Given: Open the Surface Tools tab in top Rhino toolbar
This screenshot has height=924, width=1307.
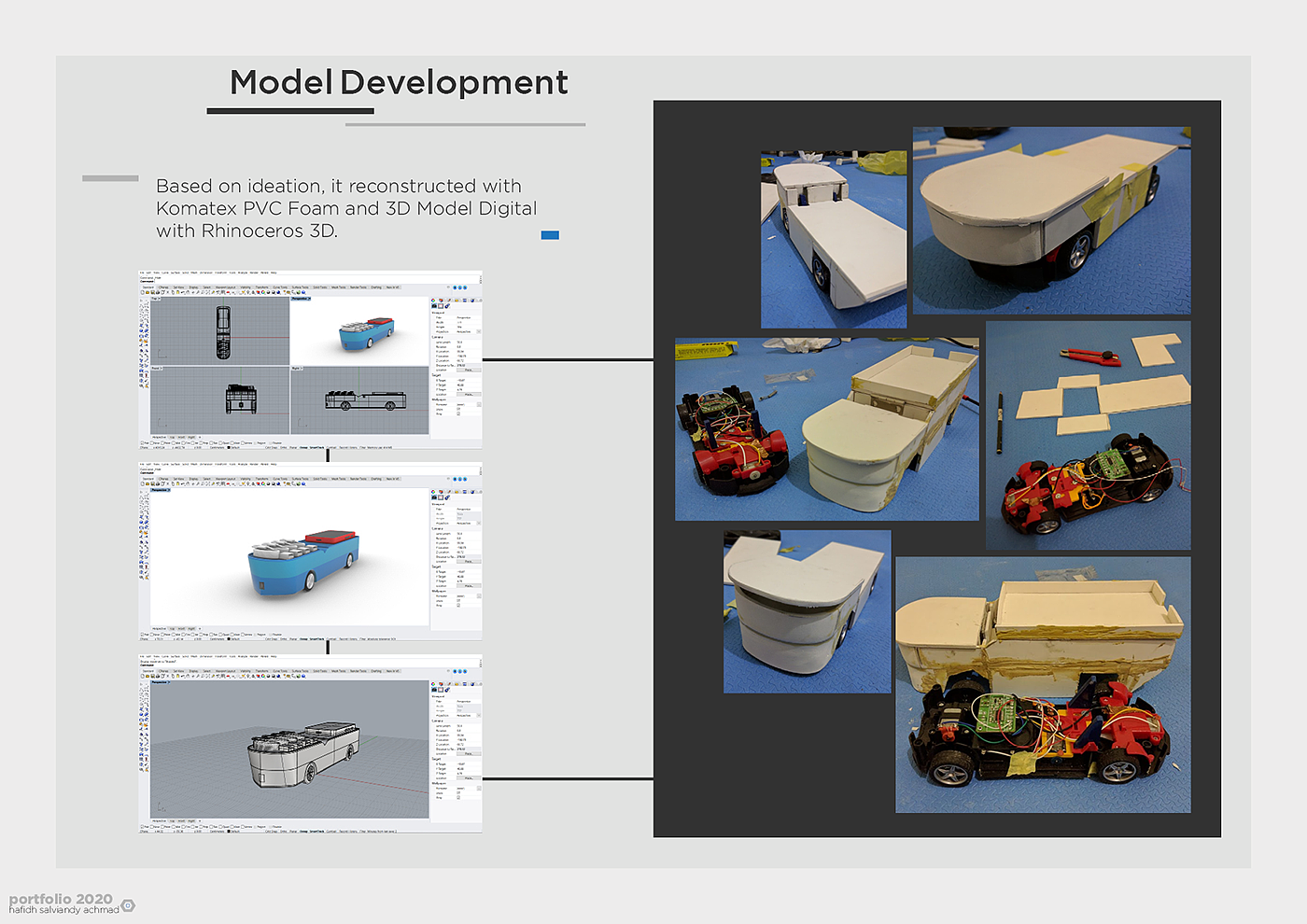Looking at the screenshot, I should point(300,287).
